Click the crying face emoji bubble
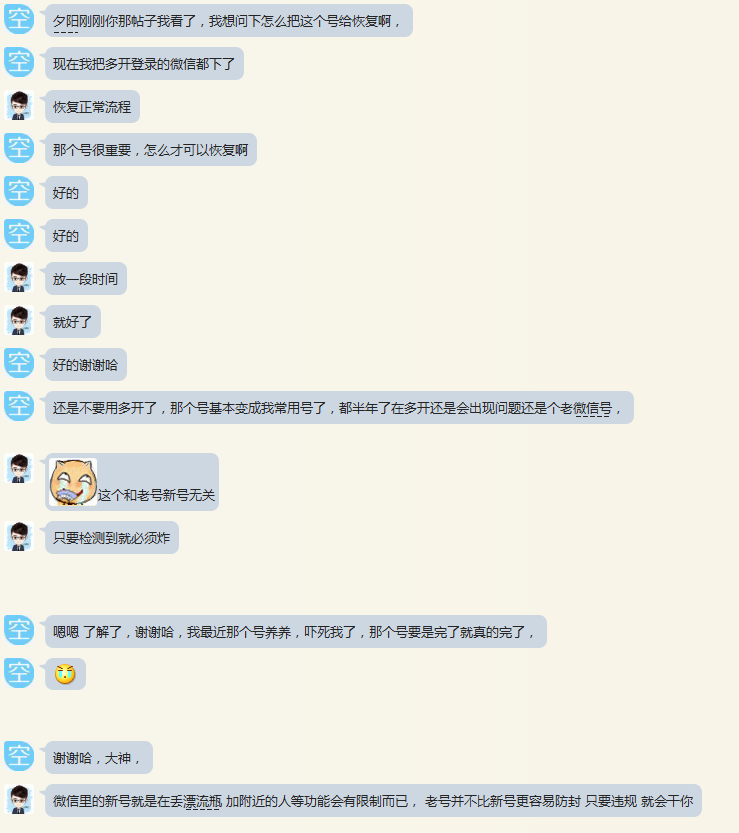Image resolution: width=739 pixels, height=833 pixels. 65,674
